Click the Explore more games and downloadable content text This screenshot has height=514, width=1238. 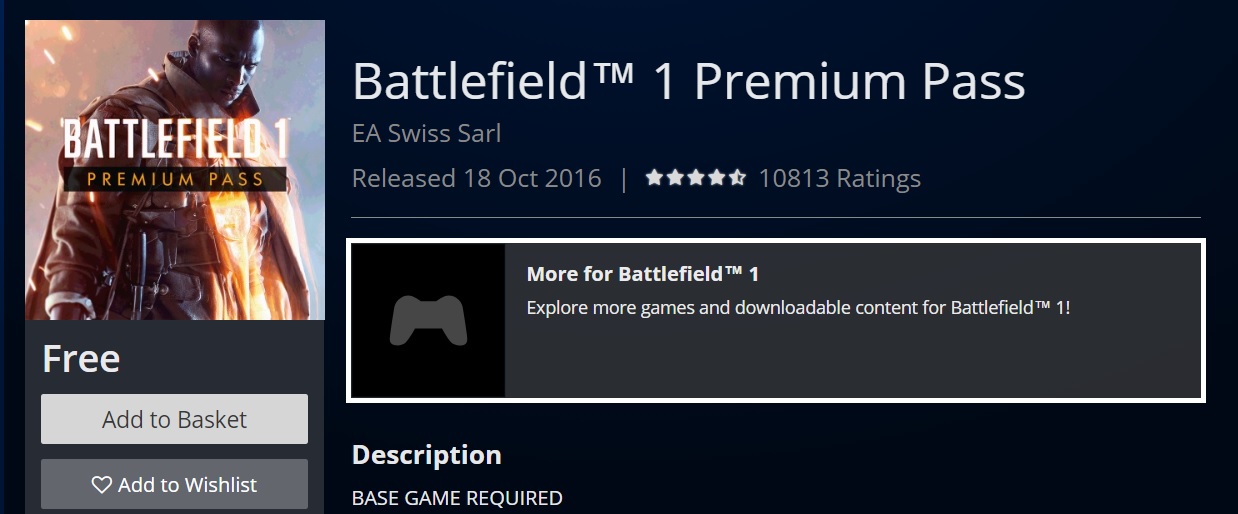[798, 307]
